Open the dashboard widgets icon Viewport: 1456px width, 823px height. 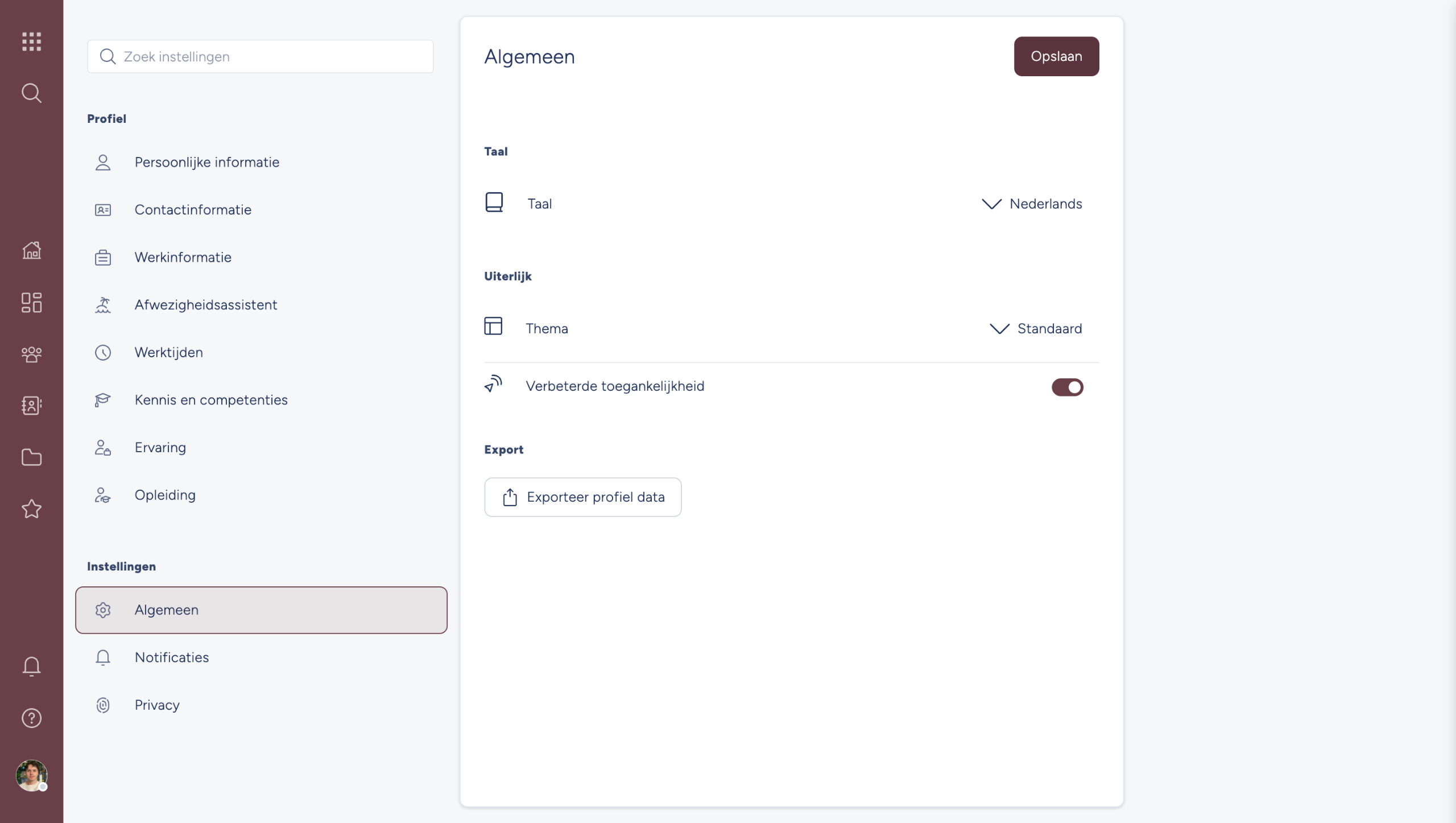31,303
